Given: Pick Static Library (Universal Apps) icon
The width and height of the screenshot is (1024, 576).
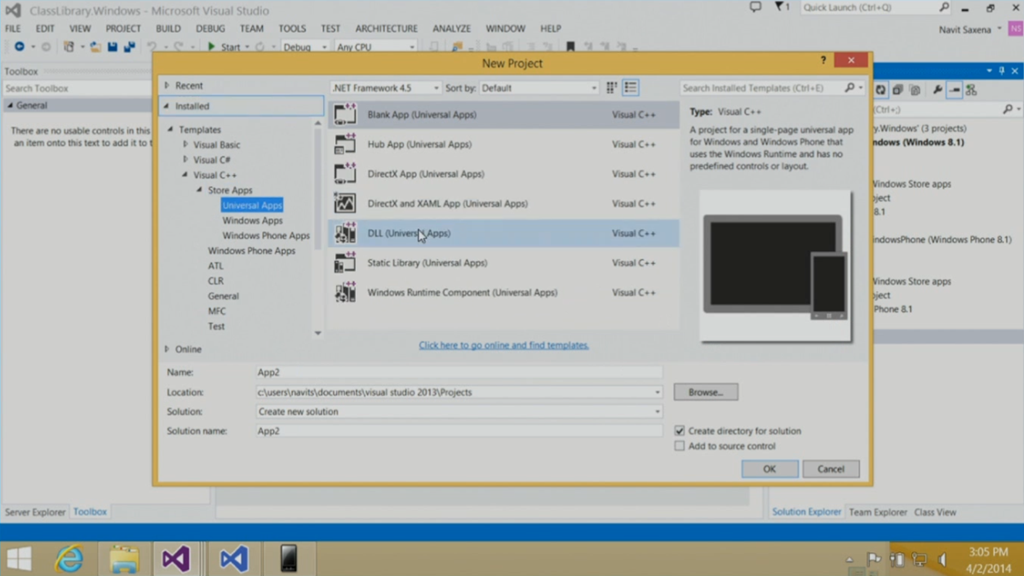Looking at the screenshot, I should (345, 263).
